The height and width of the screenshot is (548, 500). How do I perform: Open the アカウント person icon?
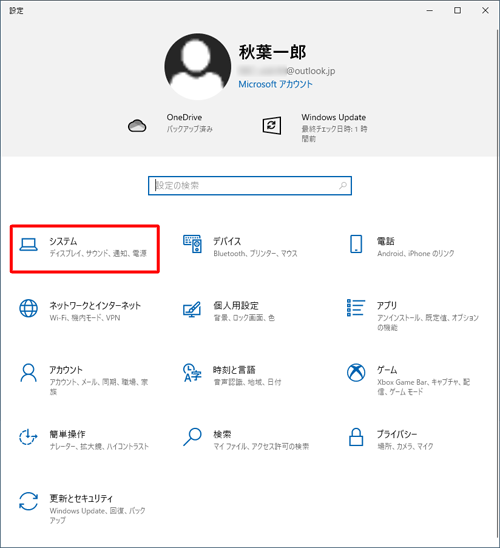(x=28, y=373)
